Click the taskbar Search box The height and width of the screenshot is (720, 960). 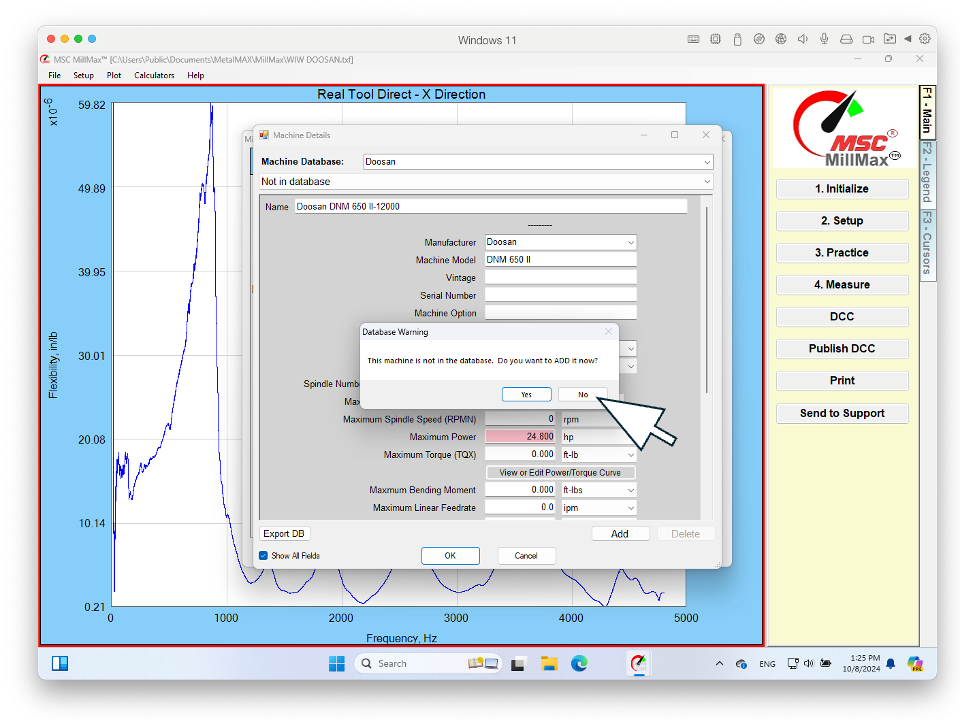428,664
